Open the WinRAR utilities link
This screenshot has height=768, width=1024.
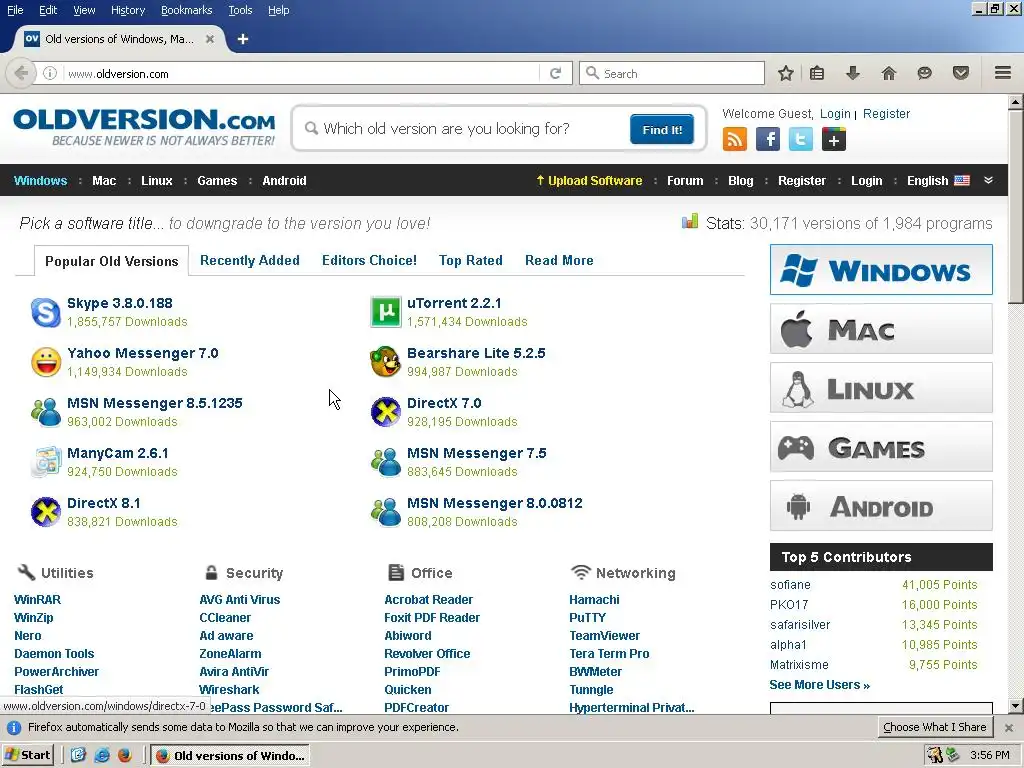pyautogui.click(x=37, y=600)
